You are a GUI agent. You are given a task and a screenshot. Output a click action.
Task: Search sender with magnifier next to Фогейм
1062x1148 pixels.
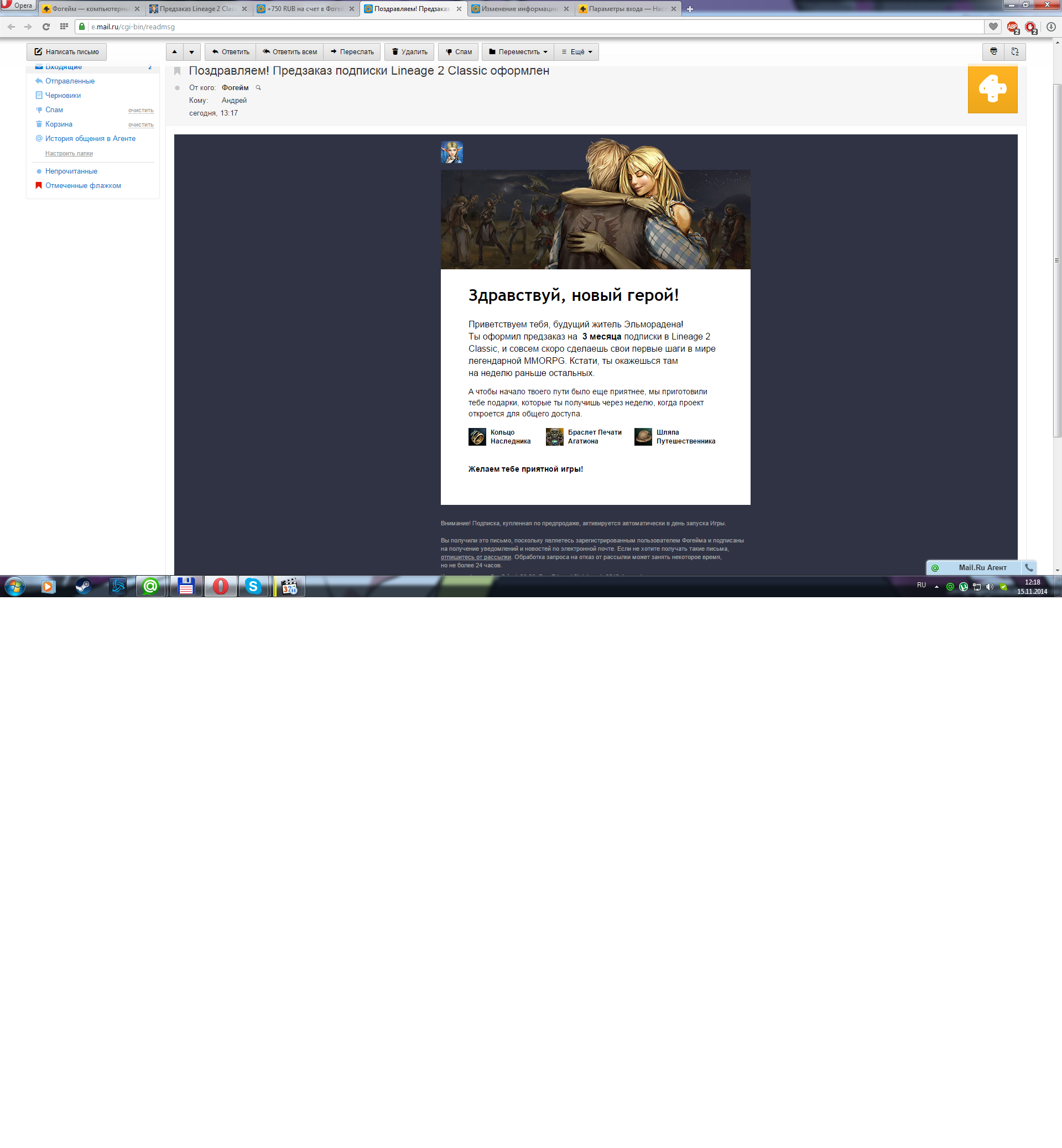tap(259, 88)
